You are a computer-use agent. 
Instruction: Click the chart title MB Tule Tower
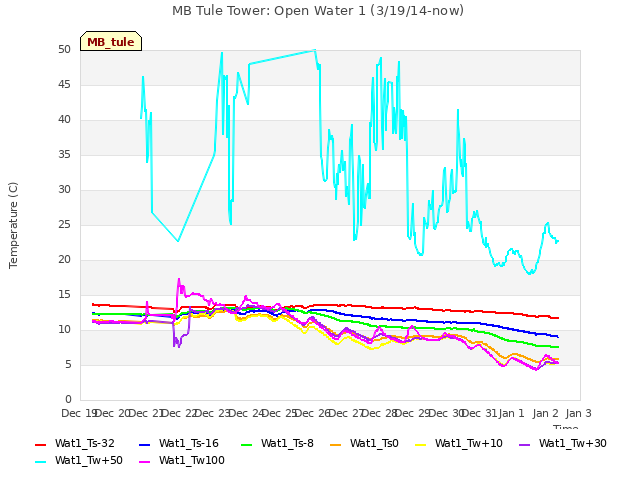click(x=318, y=11)
